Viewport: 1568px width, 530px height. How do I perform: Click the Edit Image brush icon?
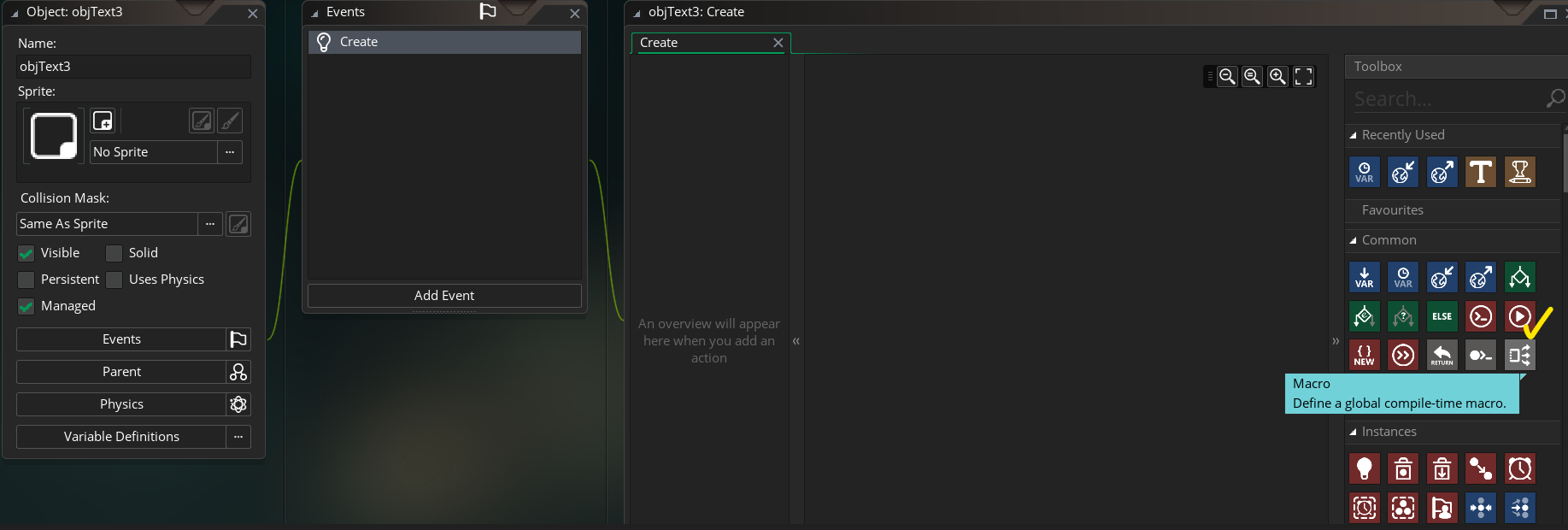click(x=230, y=121)
